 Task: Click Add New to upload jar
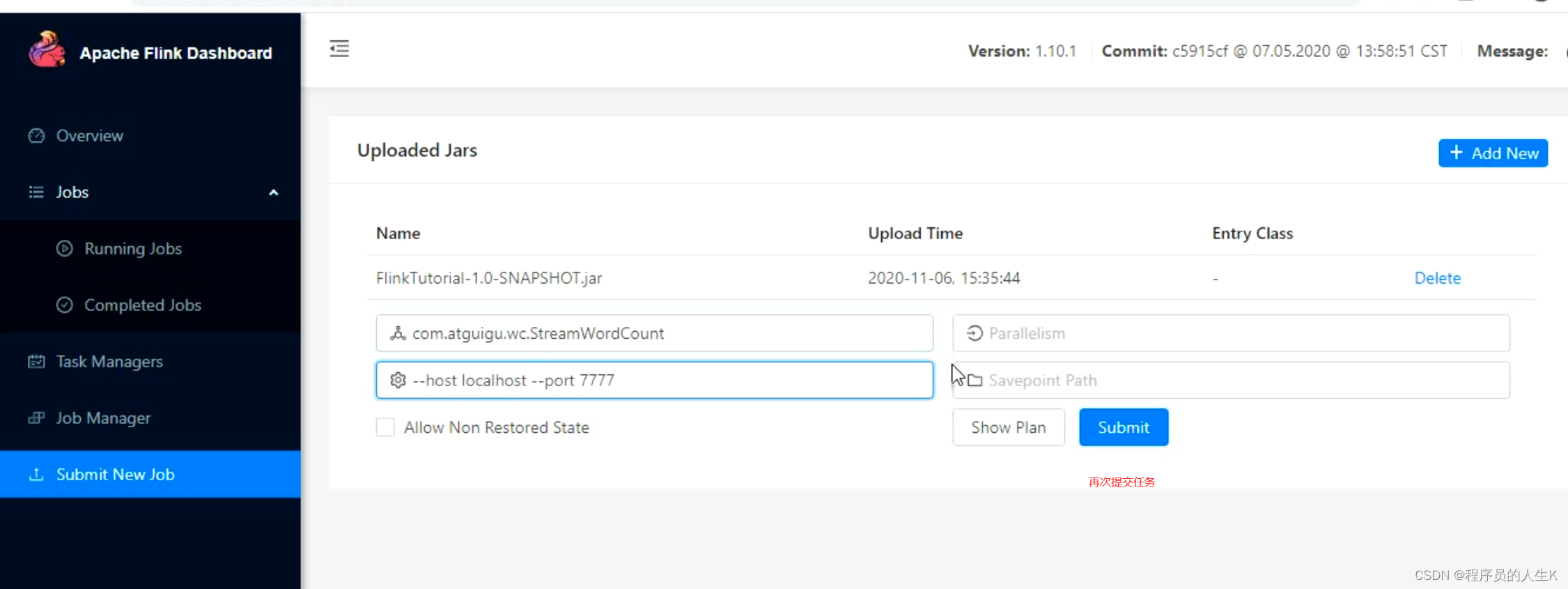(x=1493, y=153)
